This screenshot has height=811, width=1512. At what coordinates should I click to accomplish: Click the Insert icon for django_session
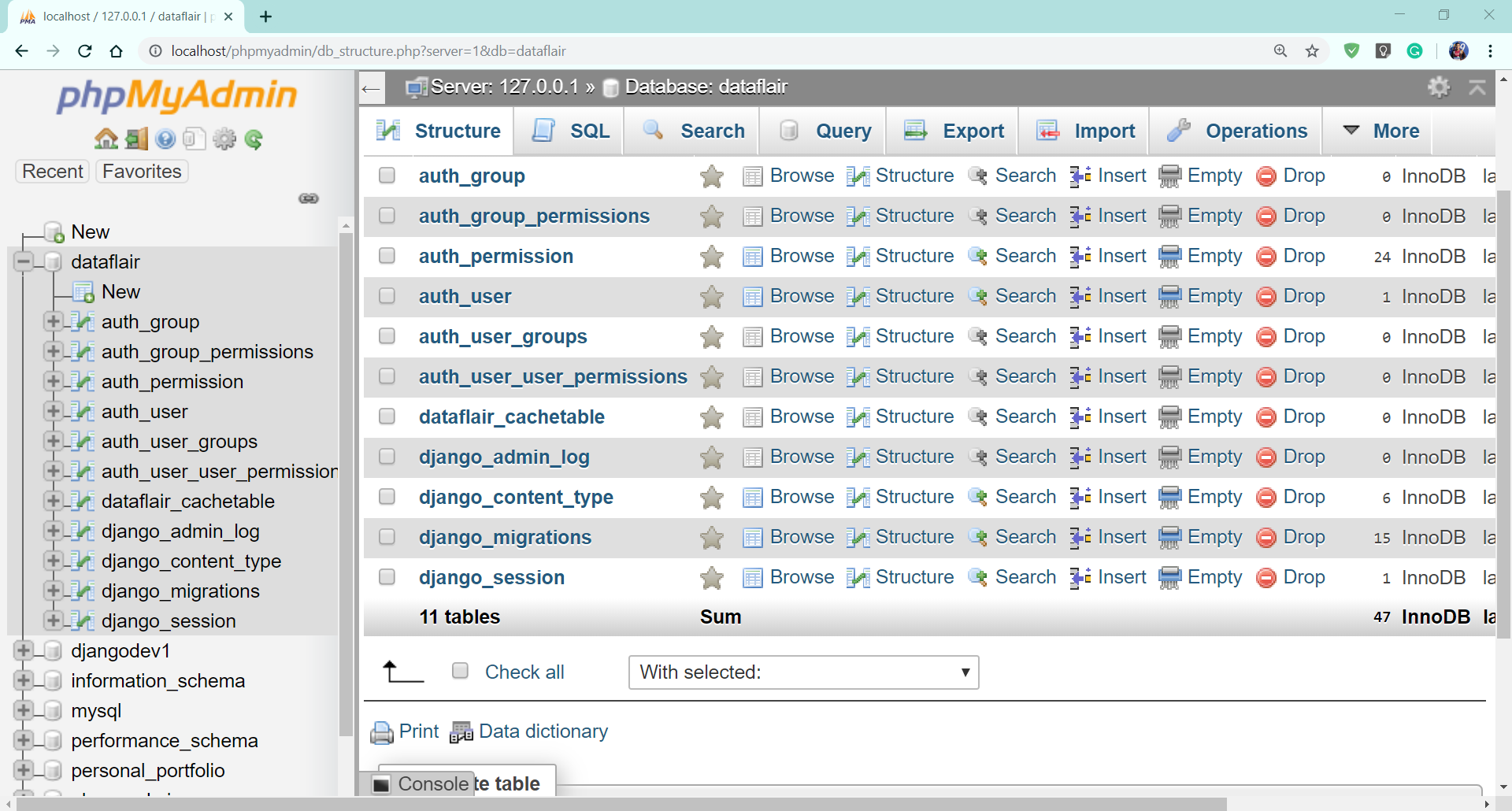point(1080,577)
